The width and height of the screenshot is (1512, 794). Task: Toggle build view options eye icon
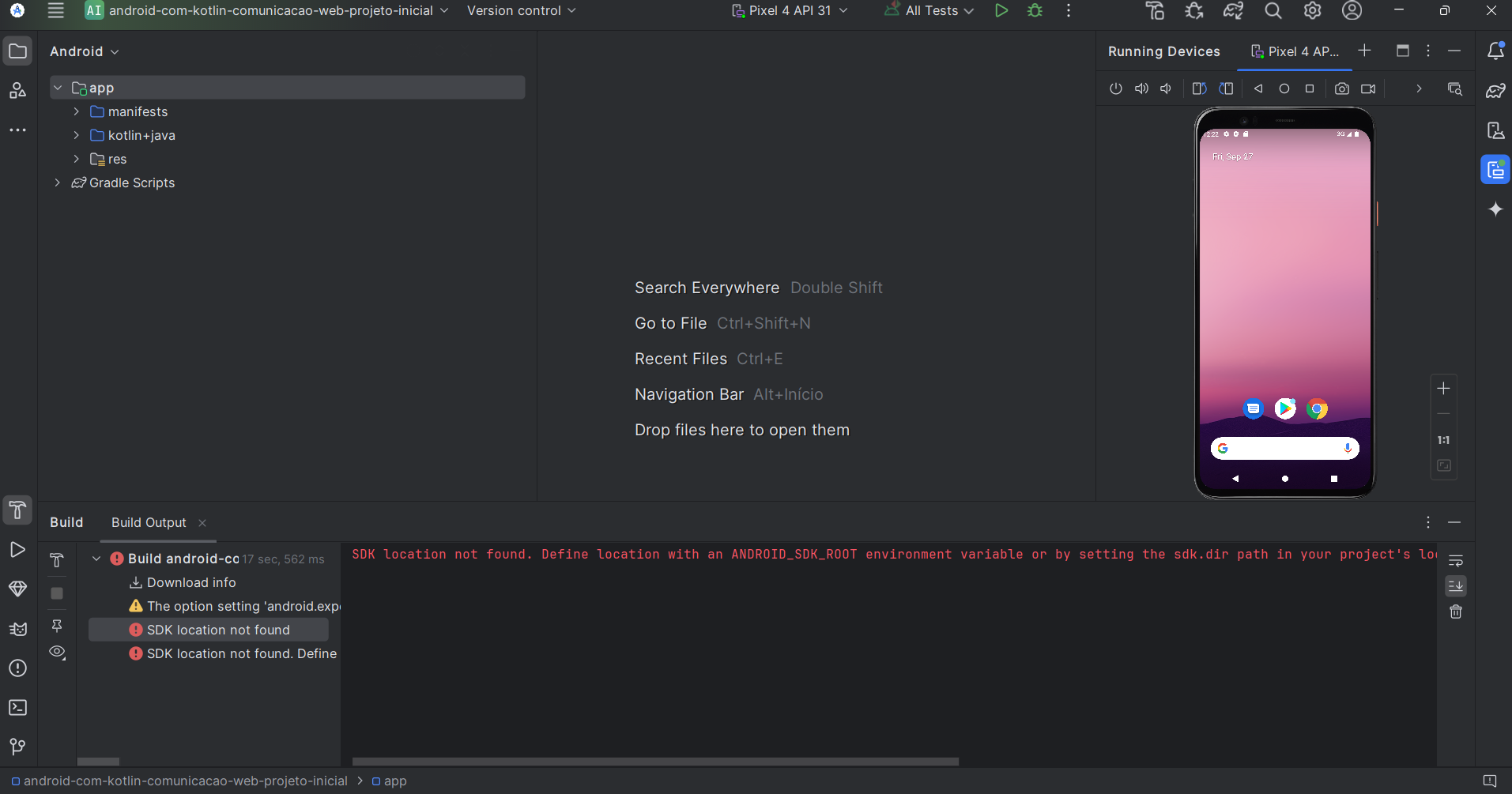57,652
